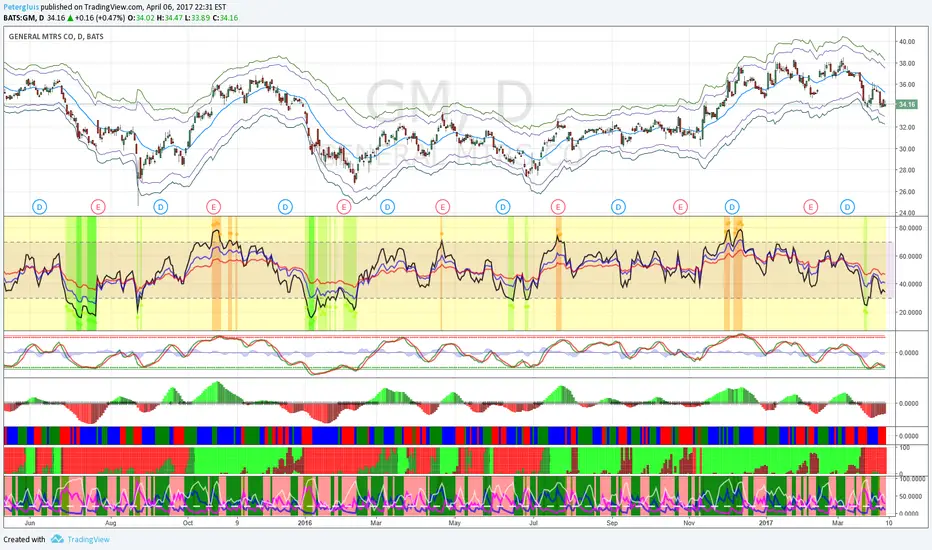
Task: Click the 20.0000 oscillator axis label
Action: click(x=910, y=312)
